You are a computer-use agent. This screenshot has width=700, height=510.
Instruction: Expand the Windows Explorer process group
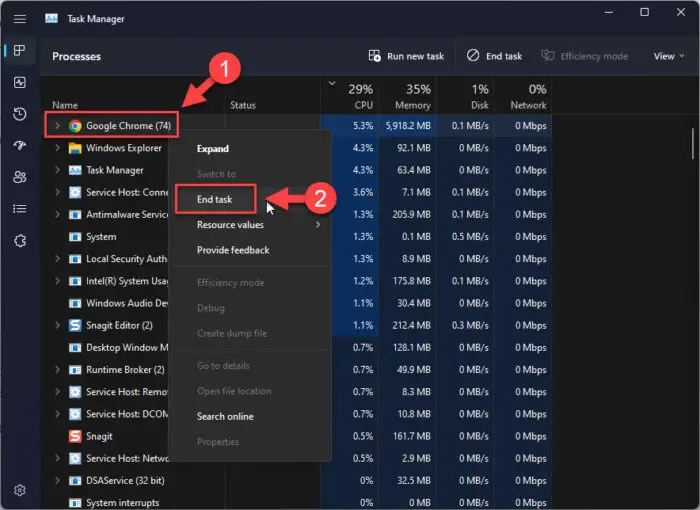(x=57, y=148)
